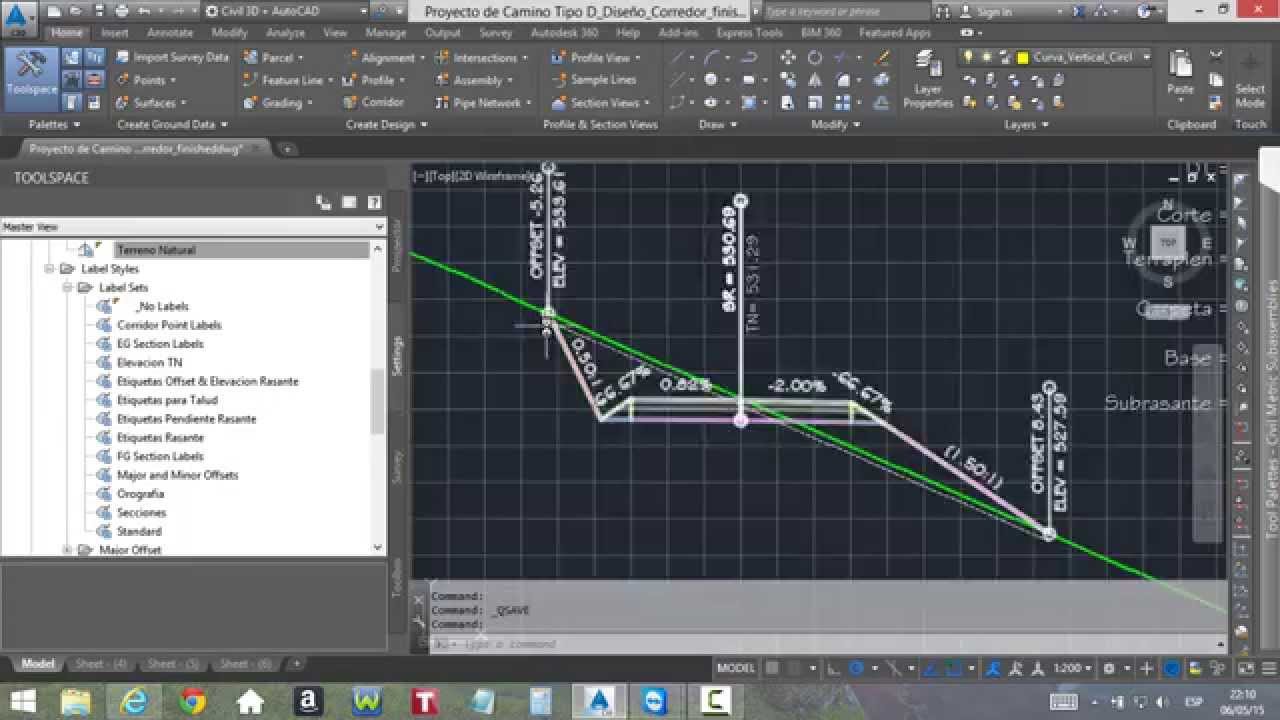Open Google Chrome from taskbar
Screen dimensions: 1280x720
pyautogui.click(x=192, y=701)
